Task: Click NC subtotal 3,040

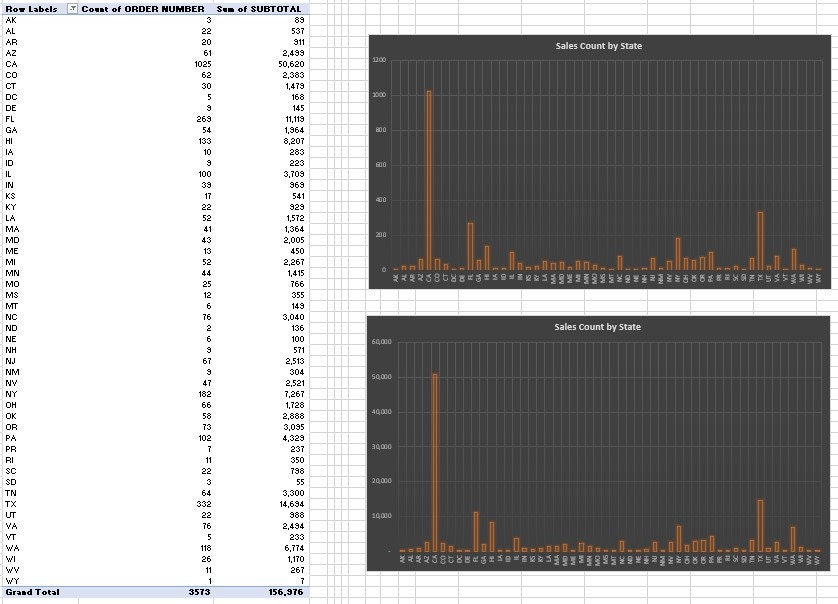Action: point(294,317)
